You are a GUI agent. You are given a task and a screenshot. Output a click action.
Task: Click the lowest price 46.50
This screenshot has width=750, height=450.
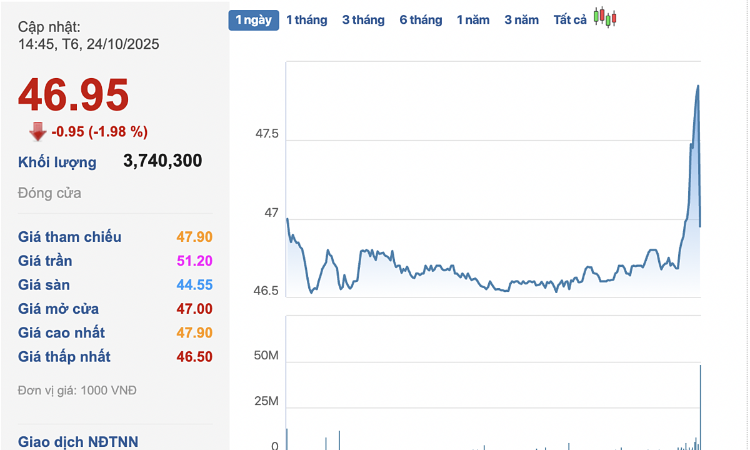click(x=194, y=356)
